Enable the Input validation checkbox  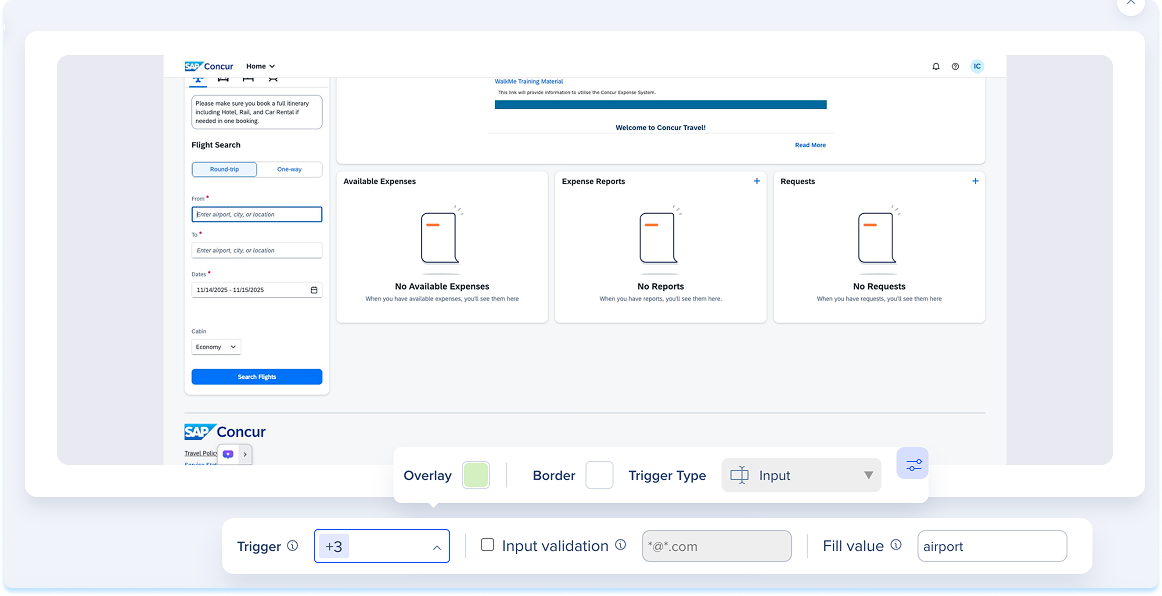tap(488, 545)
